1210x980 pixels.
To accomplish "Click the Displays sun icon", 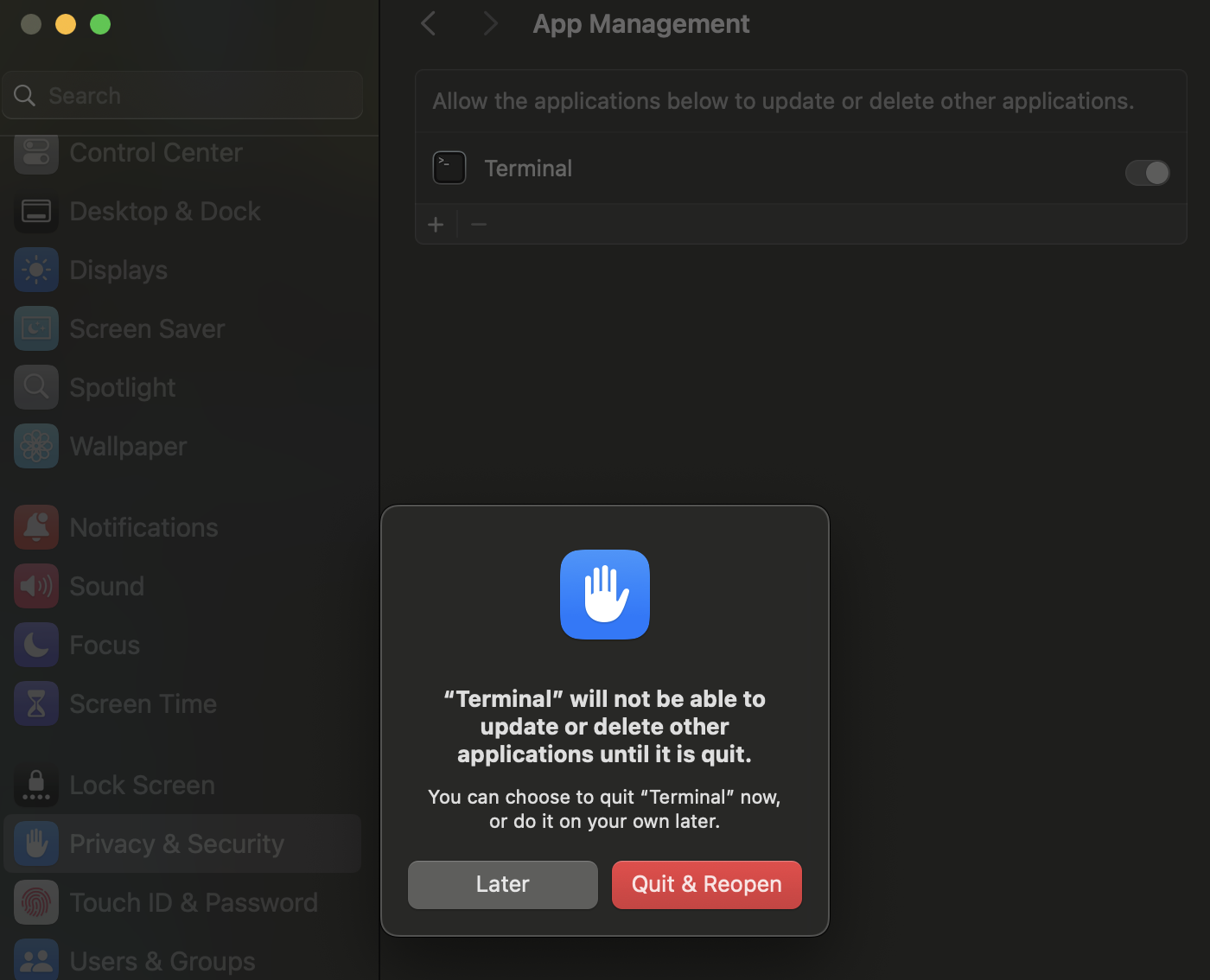I will pyautogui.click(x=36, y=270).
